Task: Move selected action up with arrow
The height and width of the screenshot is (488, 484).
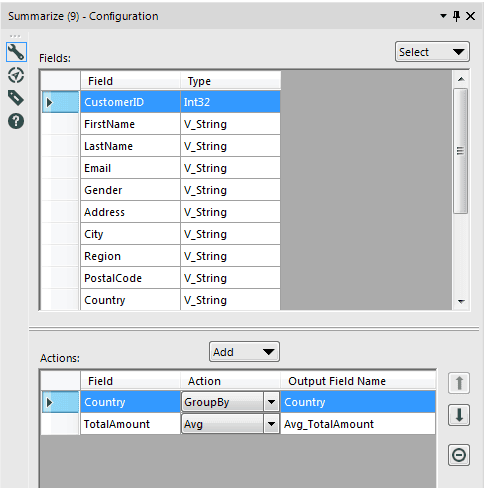Action: pyautogui.click(x=459, y=383)
